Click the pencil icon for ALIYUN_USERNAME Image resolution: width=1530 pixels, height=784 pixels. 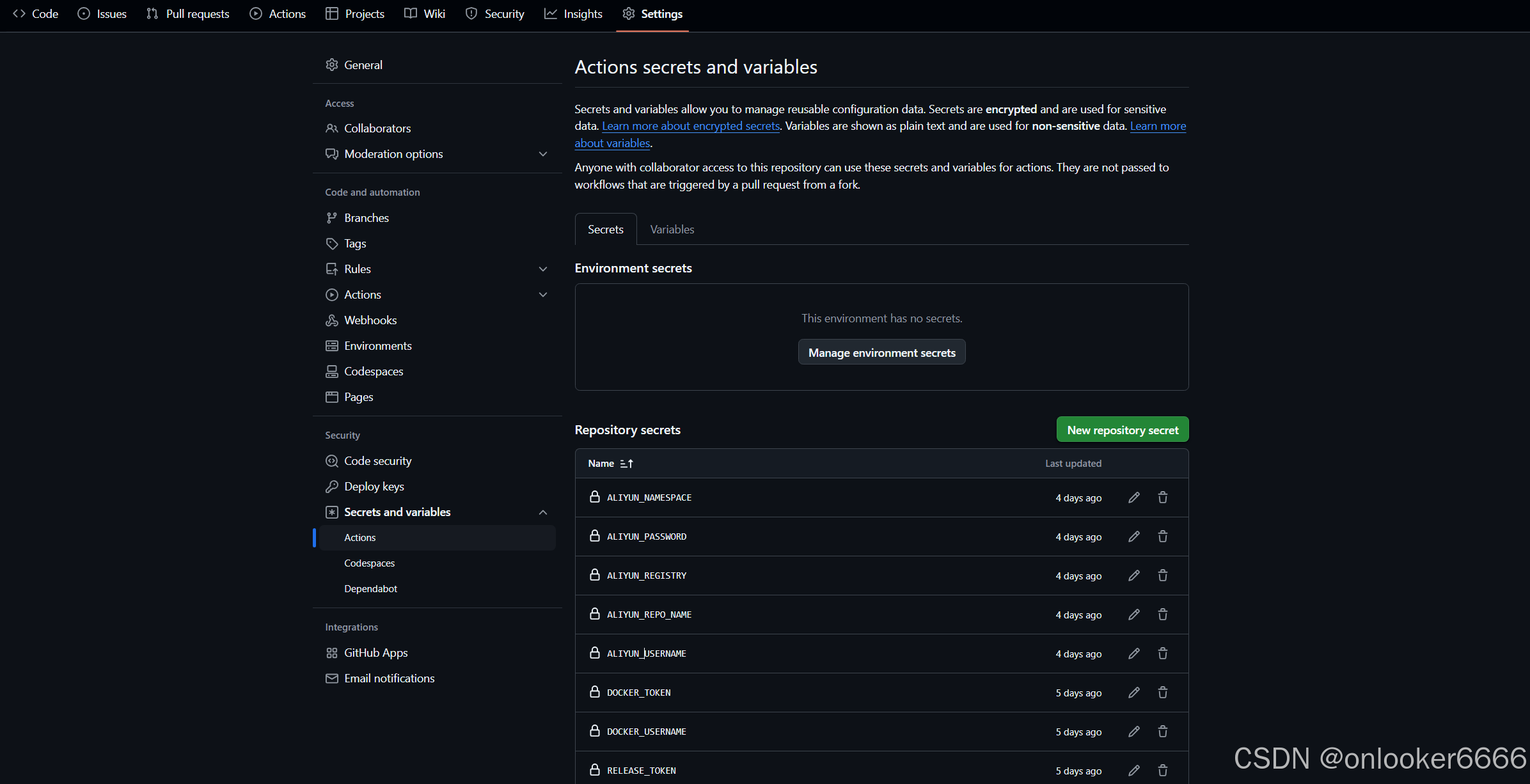pyautogui.click(x=1133, y=654)
